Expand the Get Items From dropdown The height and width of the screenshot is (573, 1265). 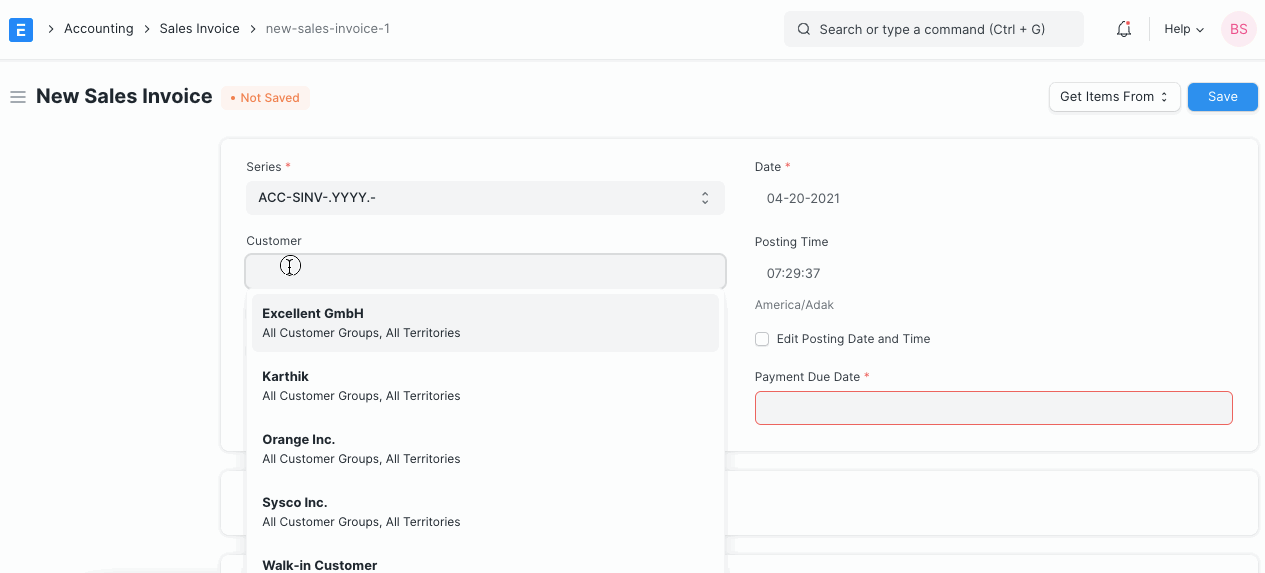1114,97
